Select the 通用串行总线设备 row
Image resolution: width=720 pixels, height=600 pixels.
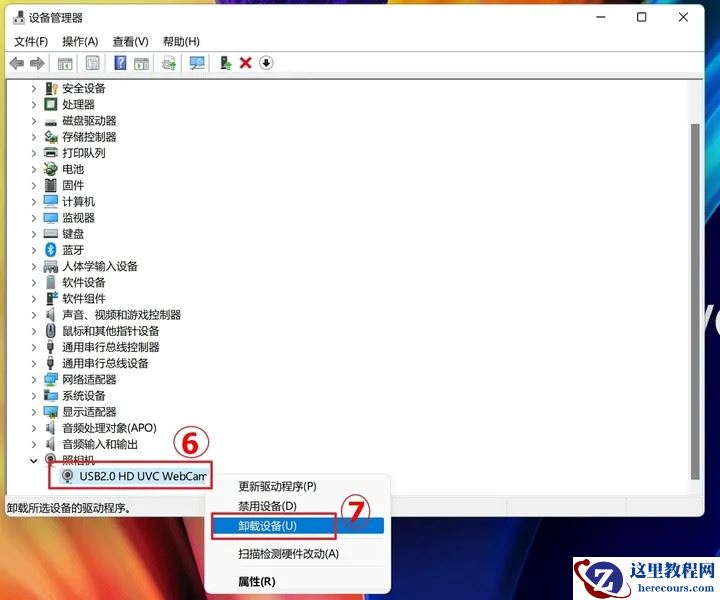[105, 363]
